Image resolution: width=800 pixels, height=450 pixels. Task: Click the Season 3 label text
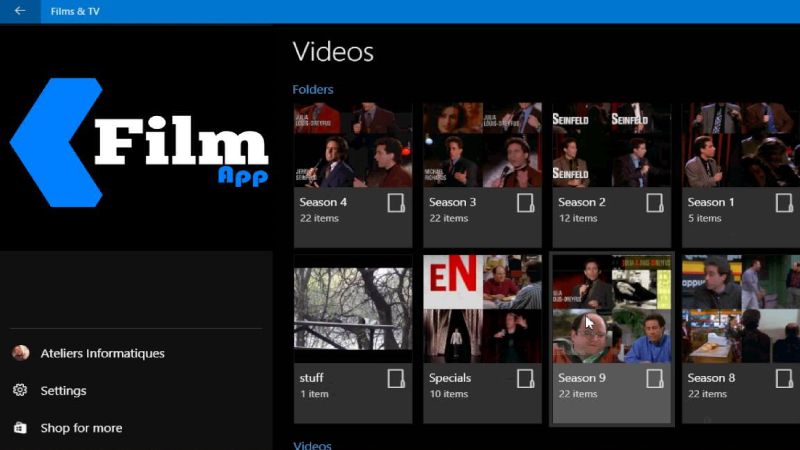[453, 202]
